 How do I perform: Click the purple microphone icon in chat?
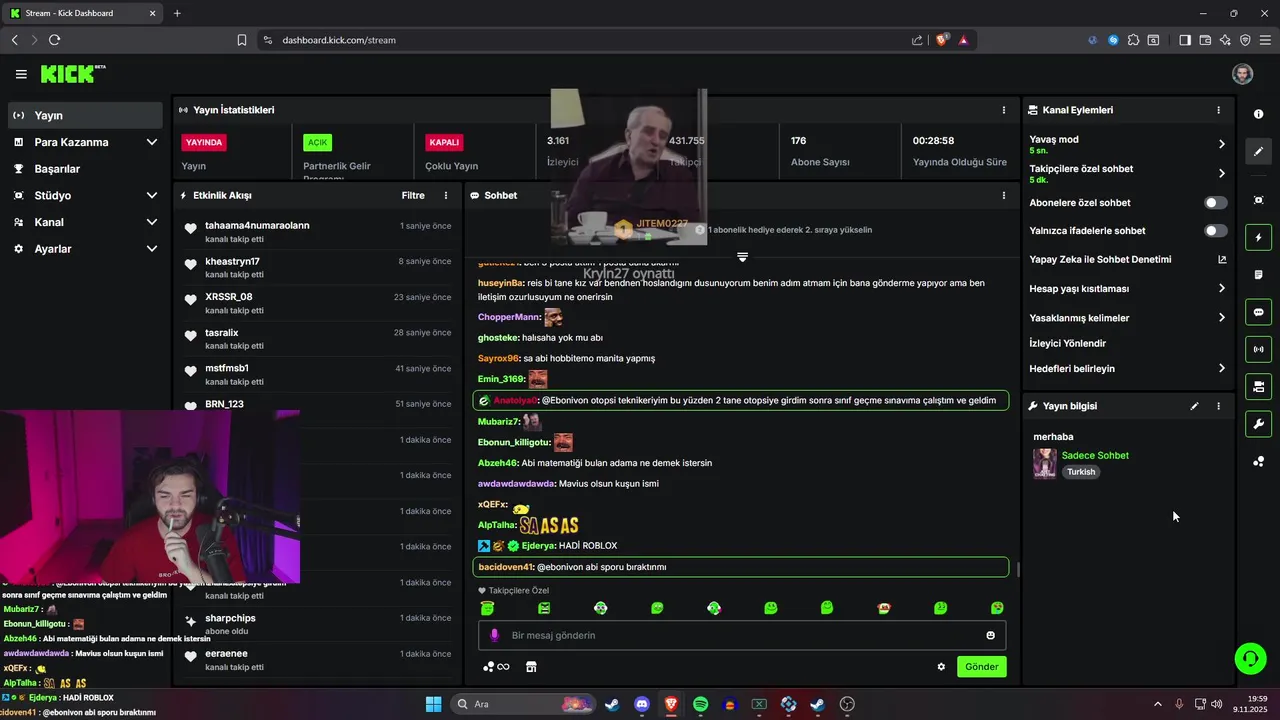(x=494, y=635)
